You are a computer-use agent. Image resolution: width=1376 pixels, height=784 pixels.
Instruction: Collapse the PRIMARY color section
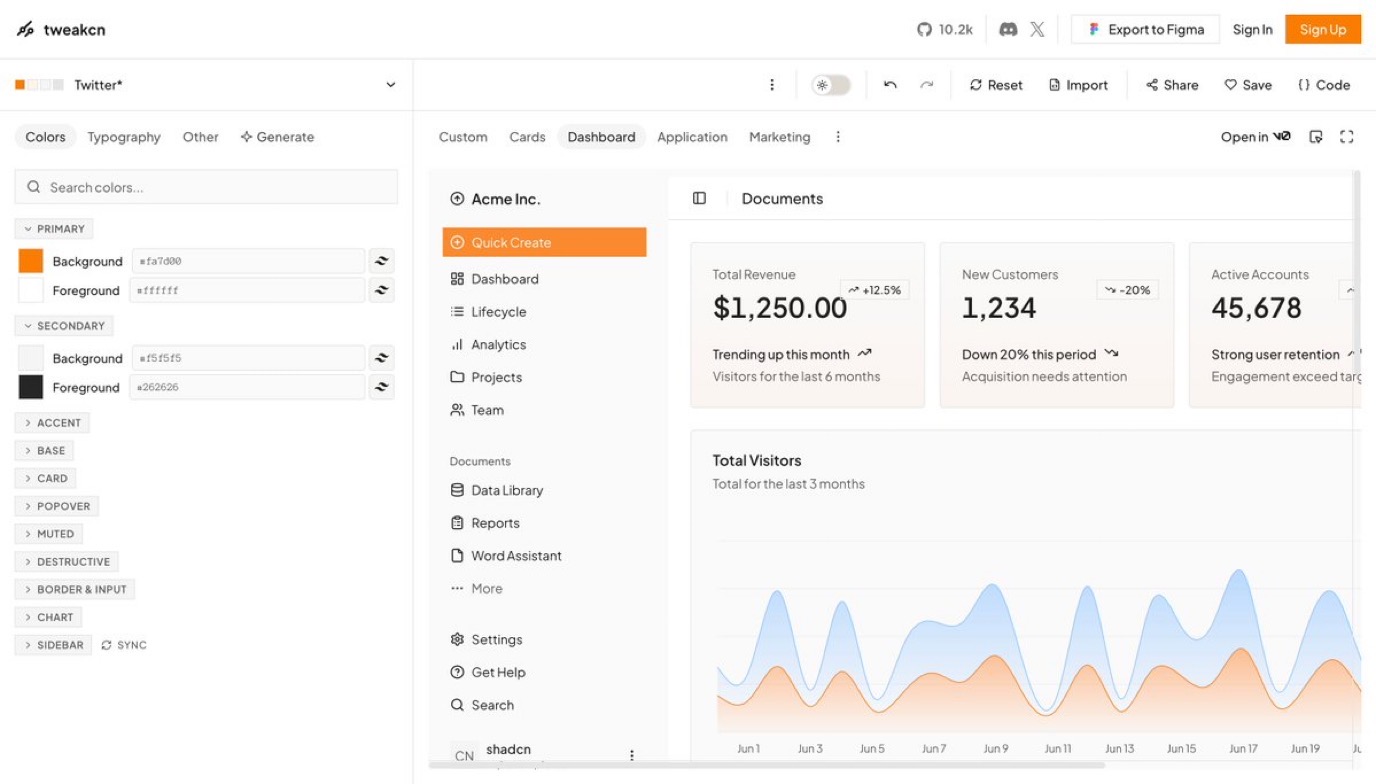(x=54, y=229)
